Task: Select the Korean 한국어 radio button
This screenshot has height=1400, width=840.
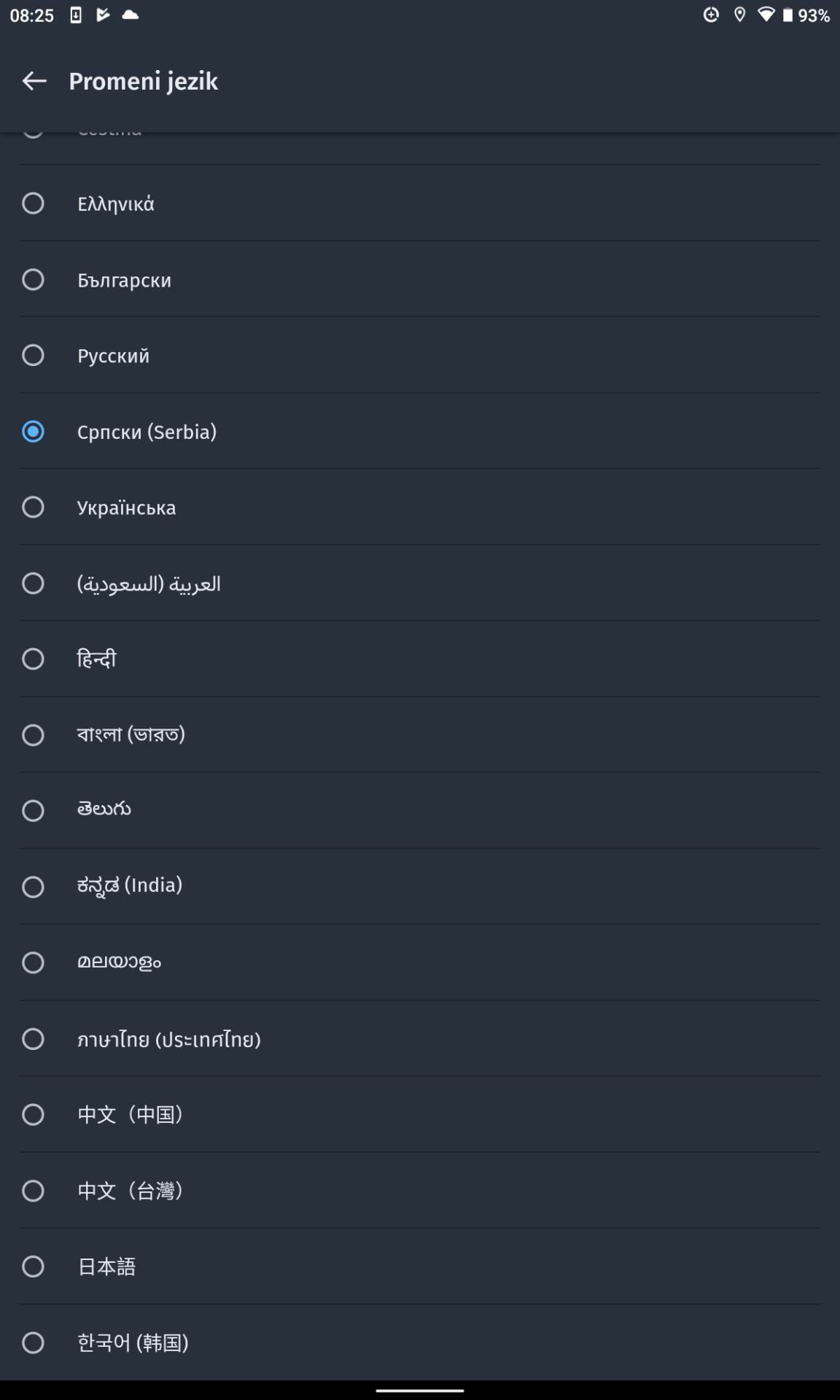Action: [33, 1342]
